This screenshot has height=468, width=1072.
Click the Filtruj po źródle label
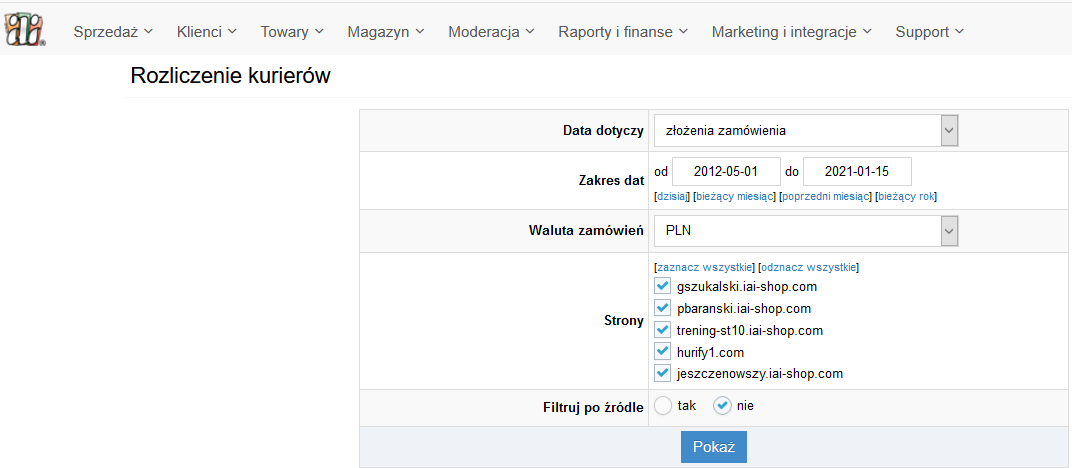593,409
